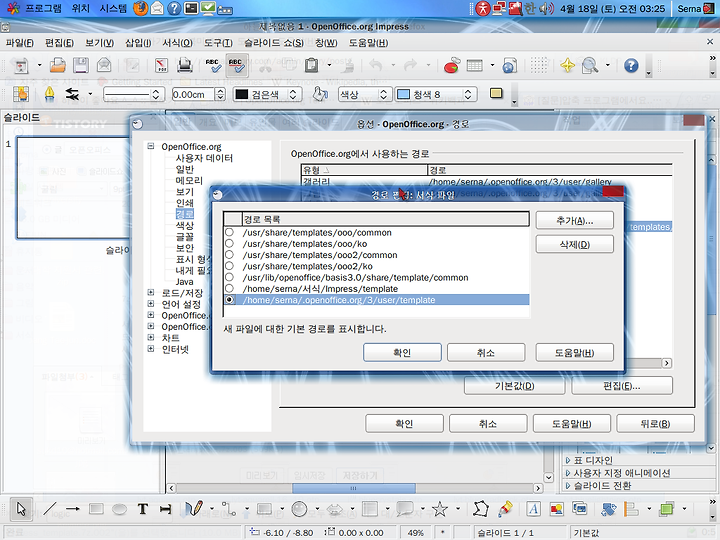This screenshot has width=720, height=540.
Task: Click the Display Grid icon
Action: coord(539,66)
